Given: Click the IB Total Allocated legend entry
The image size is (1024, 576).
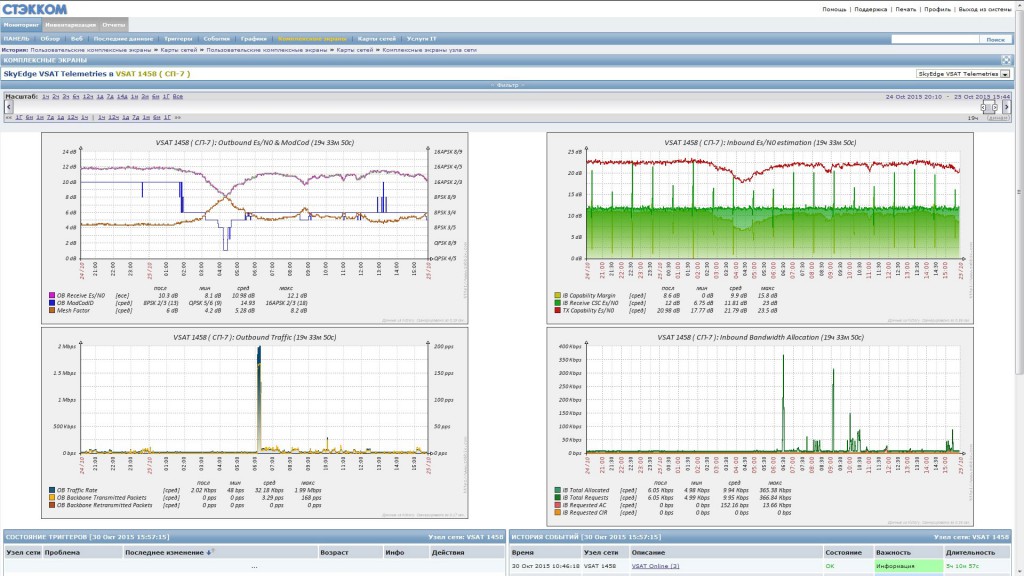Looking at the screenshot, I should pos(581,490).
